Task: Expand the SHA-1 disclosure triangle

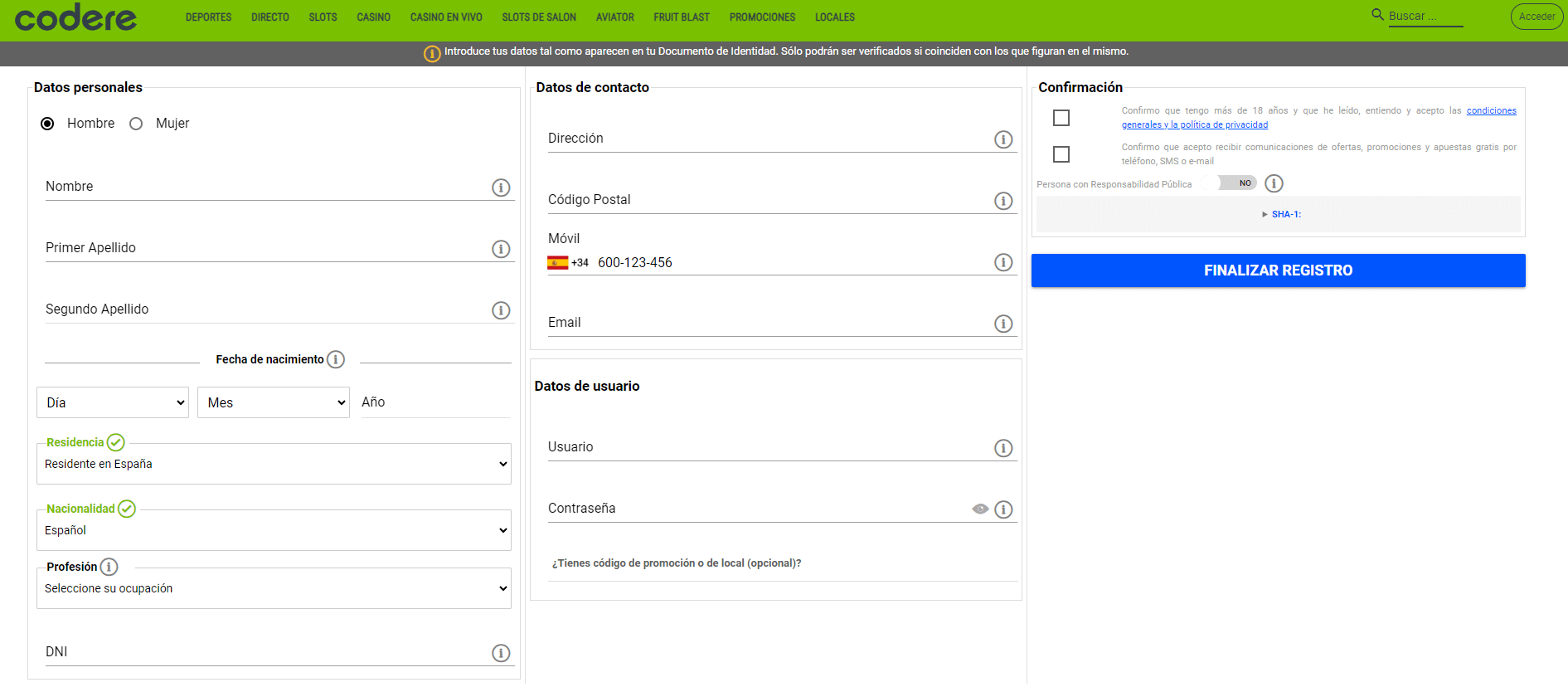Action: [1265, 214]
